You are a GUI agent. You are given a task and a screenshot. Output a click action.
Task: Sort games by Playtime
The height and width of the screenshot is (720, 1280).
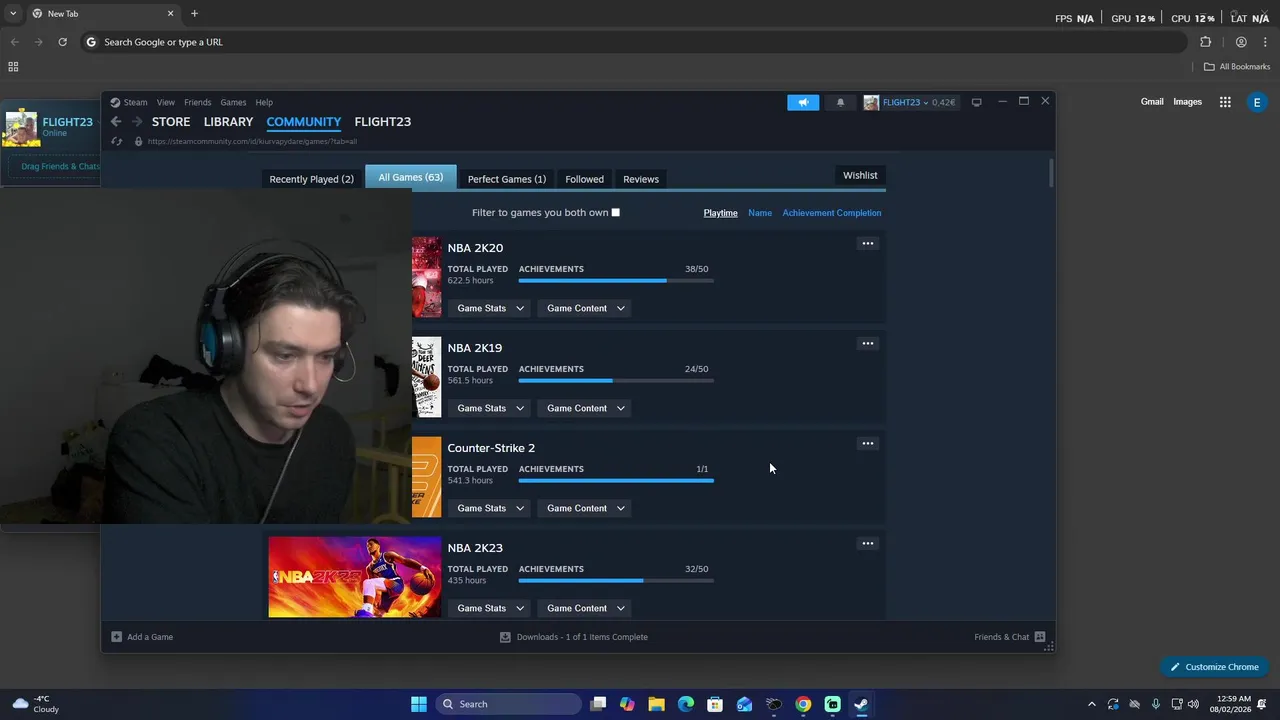coord(720,213)
